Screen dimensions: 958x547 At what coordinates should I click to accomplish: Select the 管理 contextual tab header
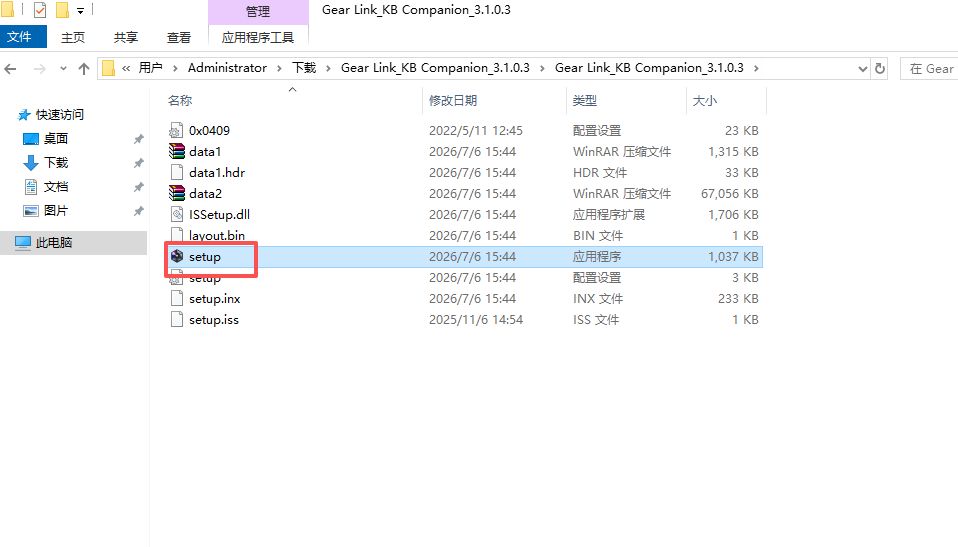tap(258, 11)
